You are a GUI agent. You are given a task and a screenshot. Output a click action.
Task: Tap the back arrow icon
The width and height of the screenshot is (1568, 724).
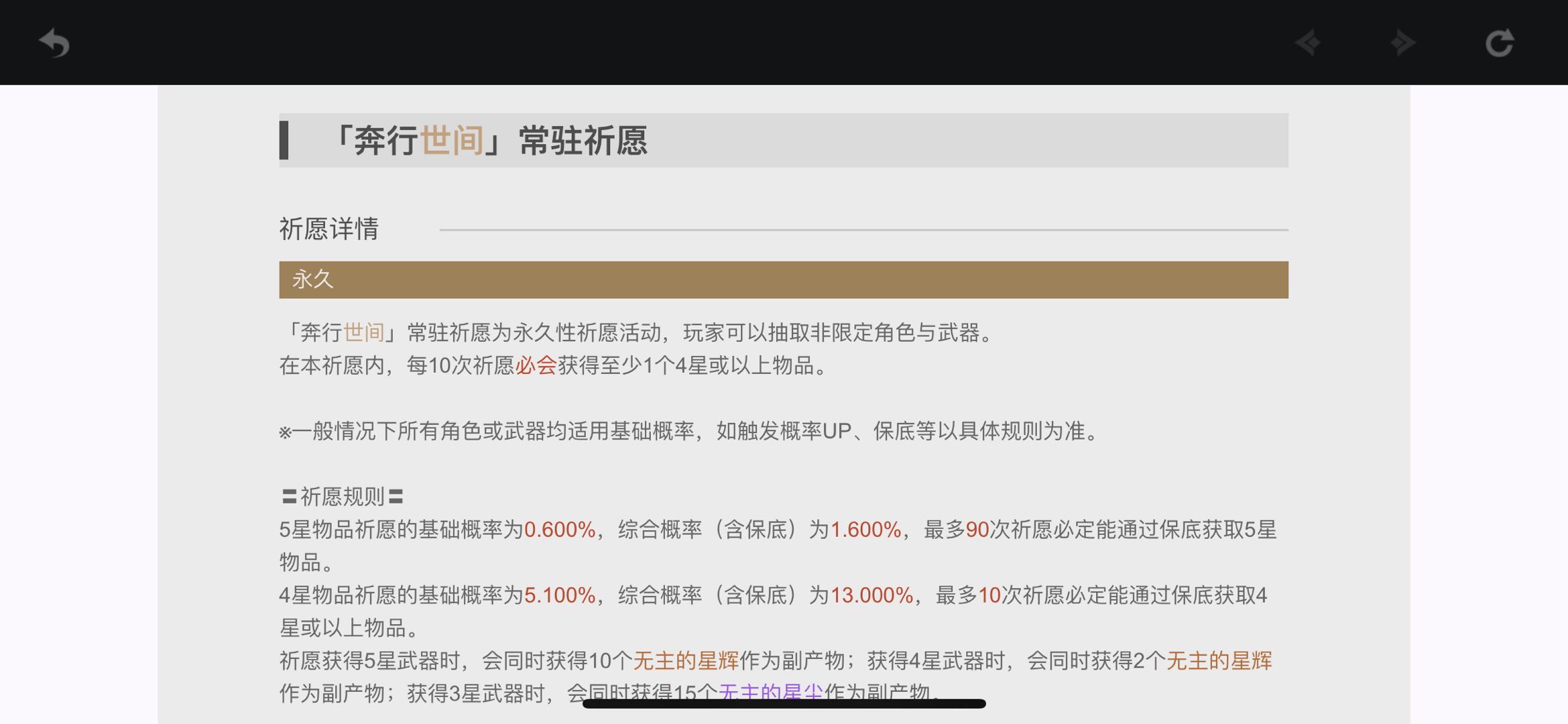[54, 43]
